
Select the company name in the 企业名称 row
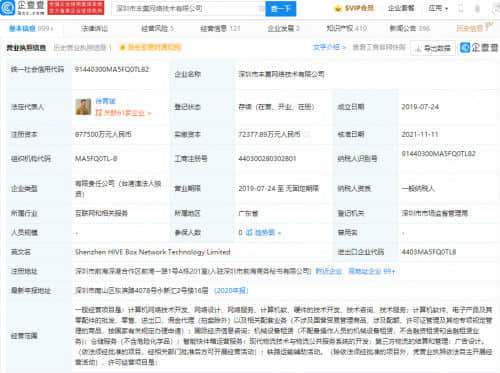tap(281, 74)
